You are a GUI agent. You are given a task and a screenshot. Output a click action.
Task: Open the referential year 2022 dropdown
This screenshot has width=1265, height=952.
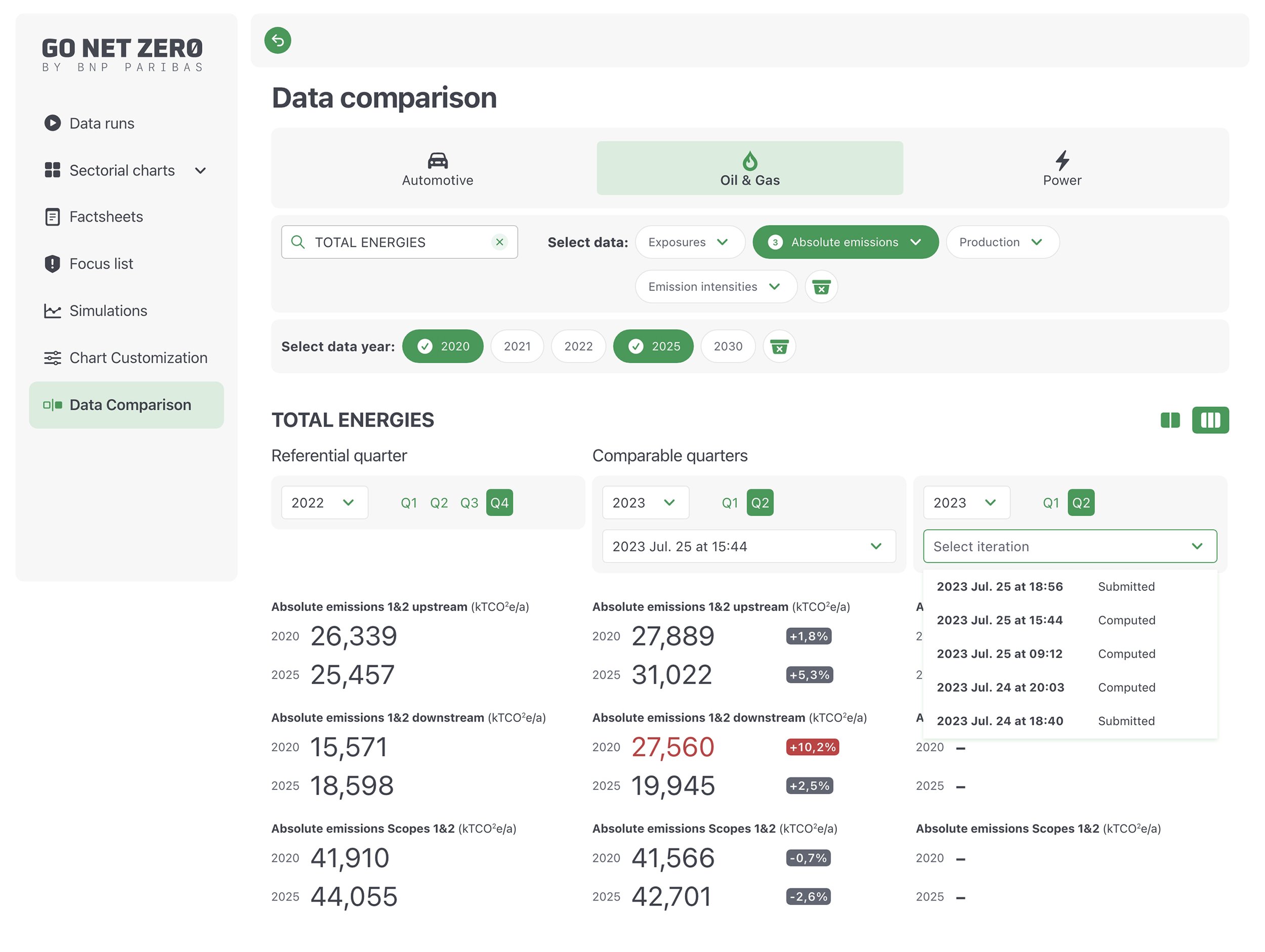click(324, 503)
